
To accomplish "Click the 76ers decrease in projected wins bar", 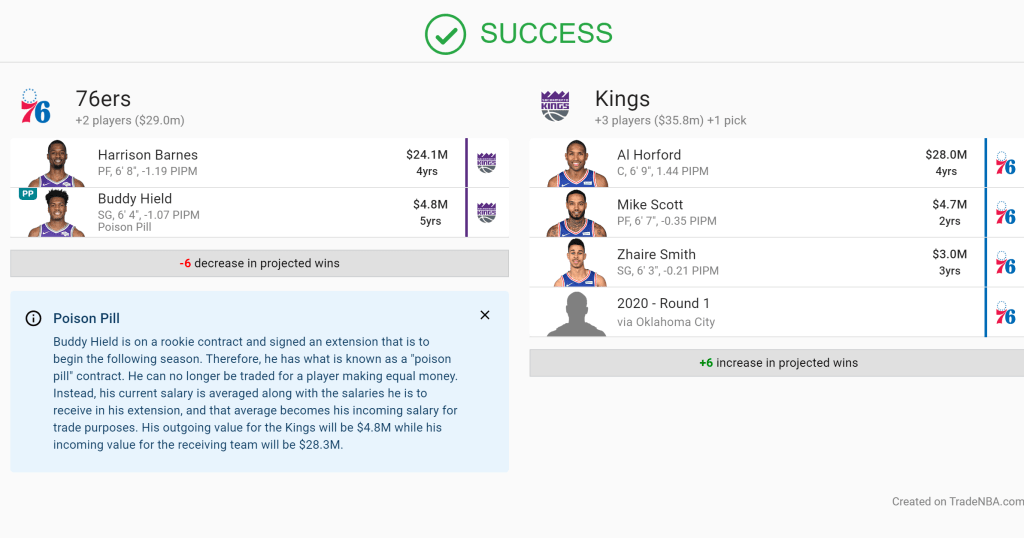I will coord(259,263).
